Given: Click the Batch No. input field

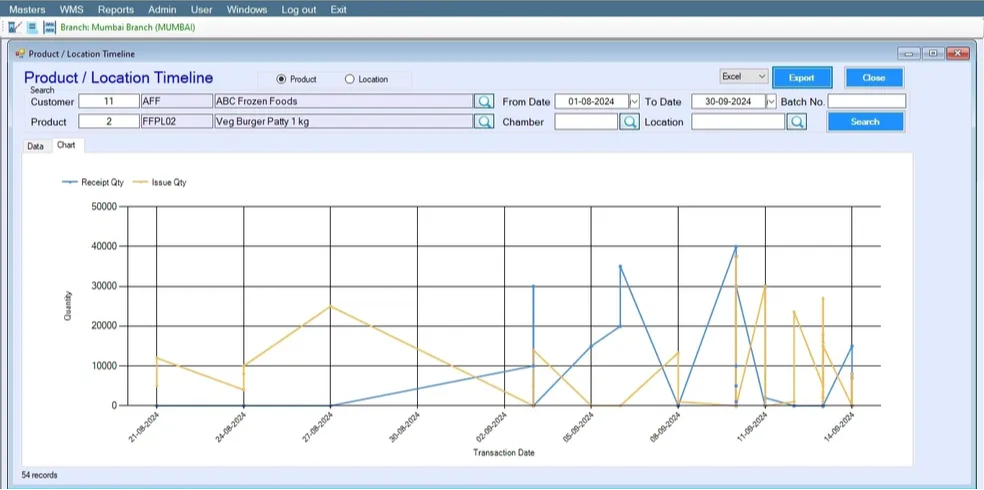Looking at the screenshot, I should tap(866, 102).
